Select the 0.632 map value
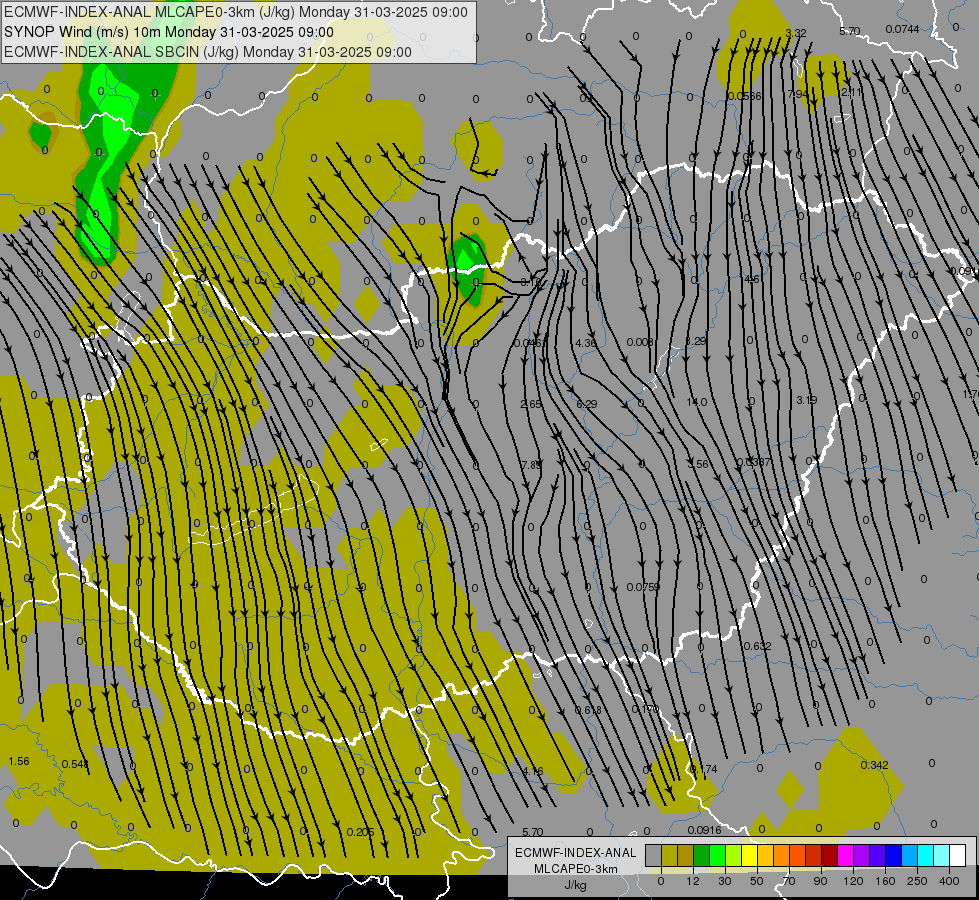Image resolution: width=979 pixels, height=900 pixels. coord(757,646)
